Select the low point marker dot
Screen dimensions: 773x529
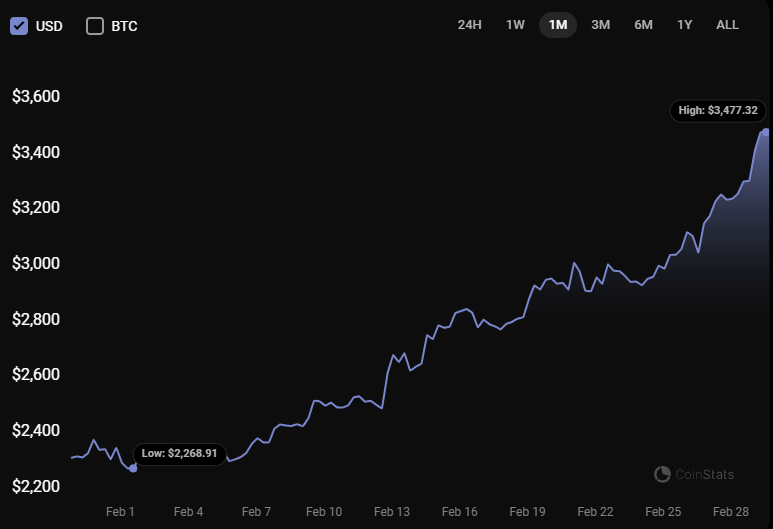pos(133,467)
